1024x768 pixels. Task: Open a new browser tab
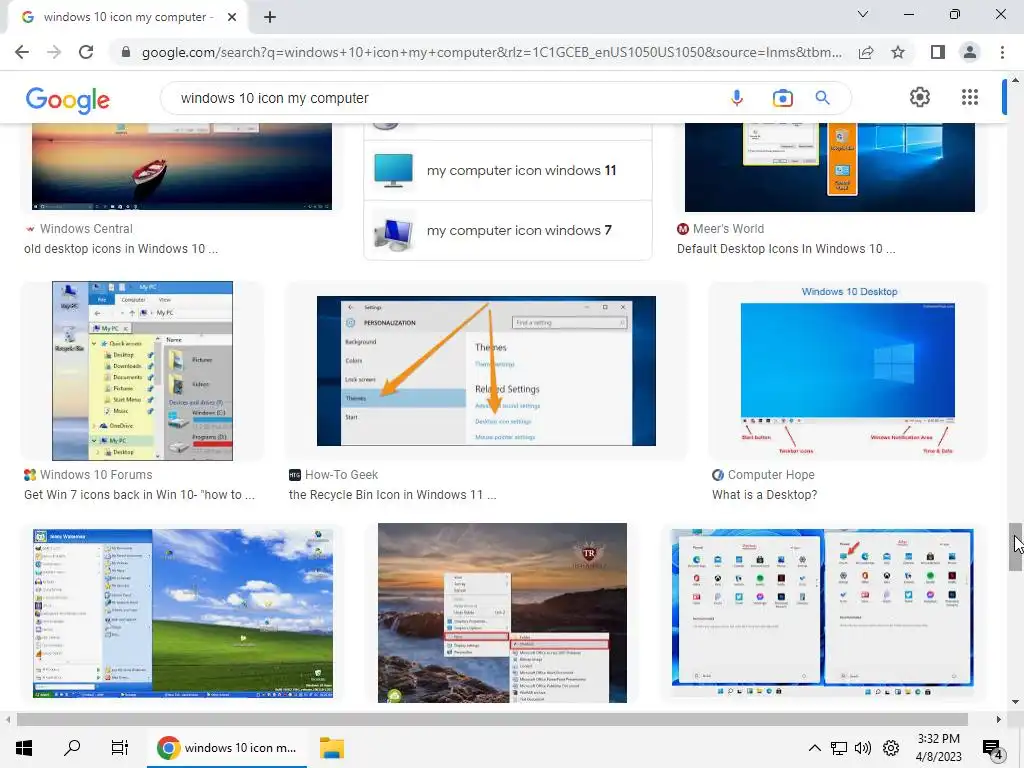270,17
